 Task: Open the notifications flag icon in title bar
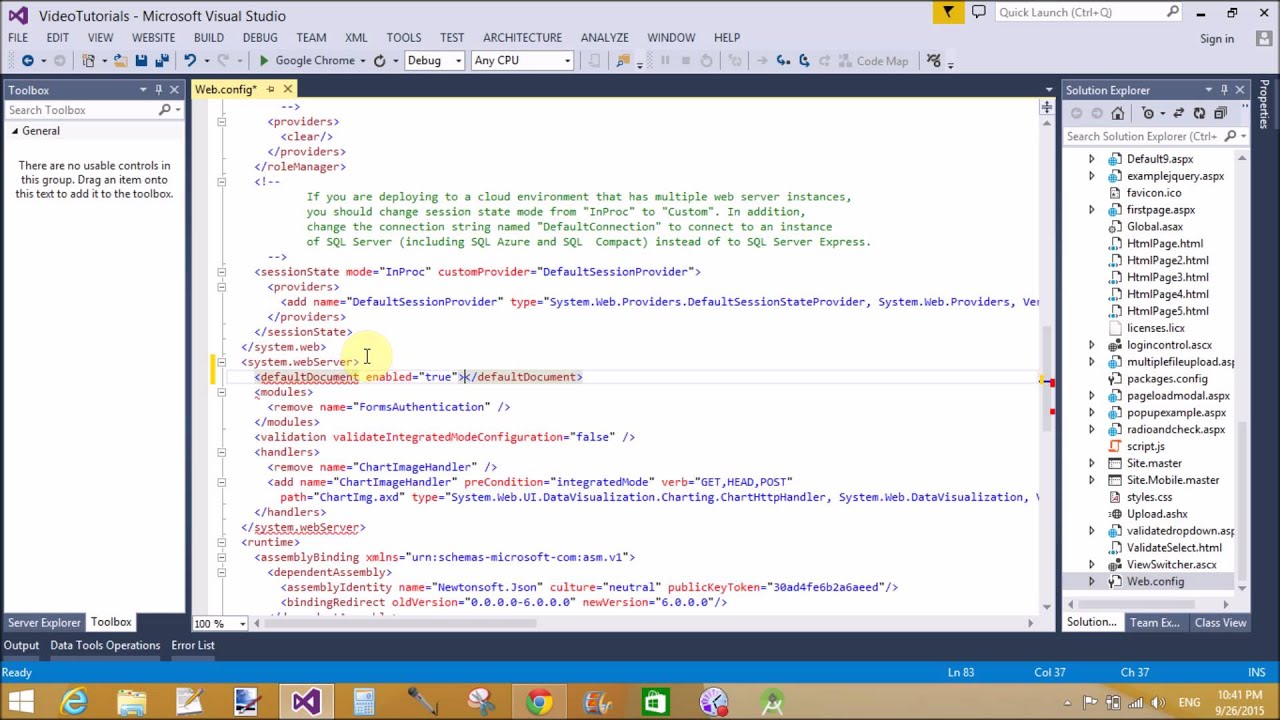point(948,12)
